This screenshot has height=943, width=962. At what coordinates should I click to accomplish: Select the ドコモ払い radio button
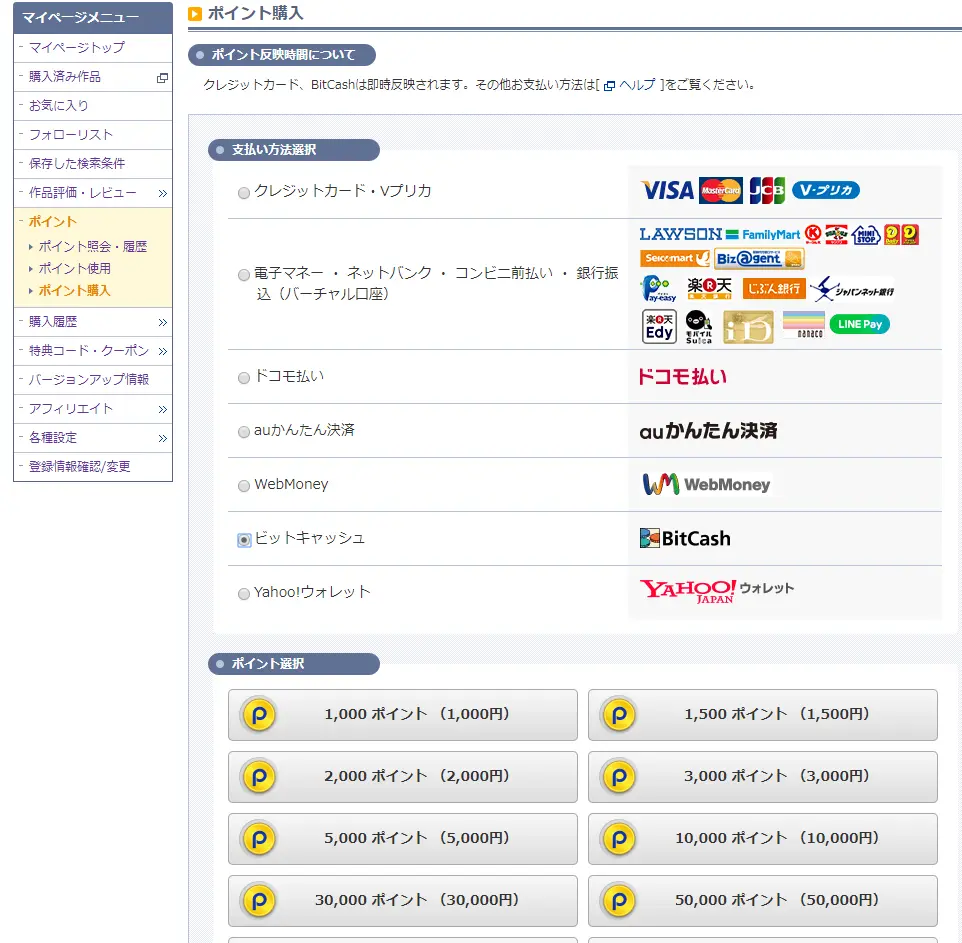pyautogui.click(x=244, y=377)
